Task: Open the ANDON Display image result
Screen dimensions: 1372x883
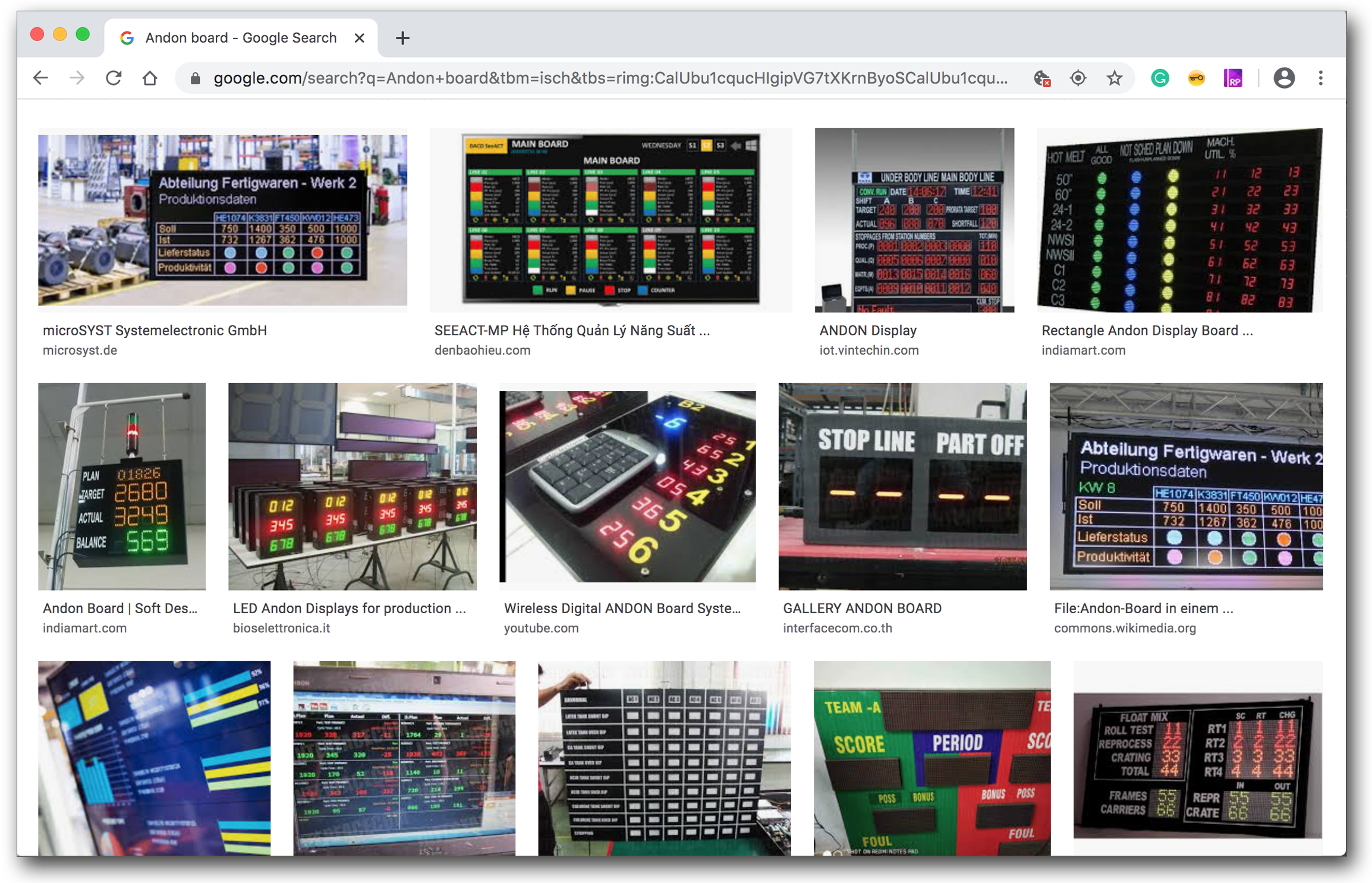Action: tap(914, 220)
